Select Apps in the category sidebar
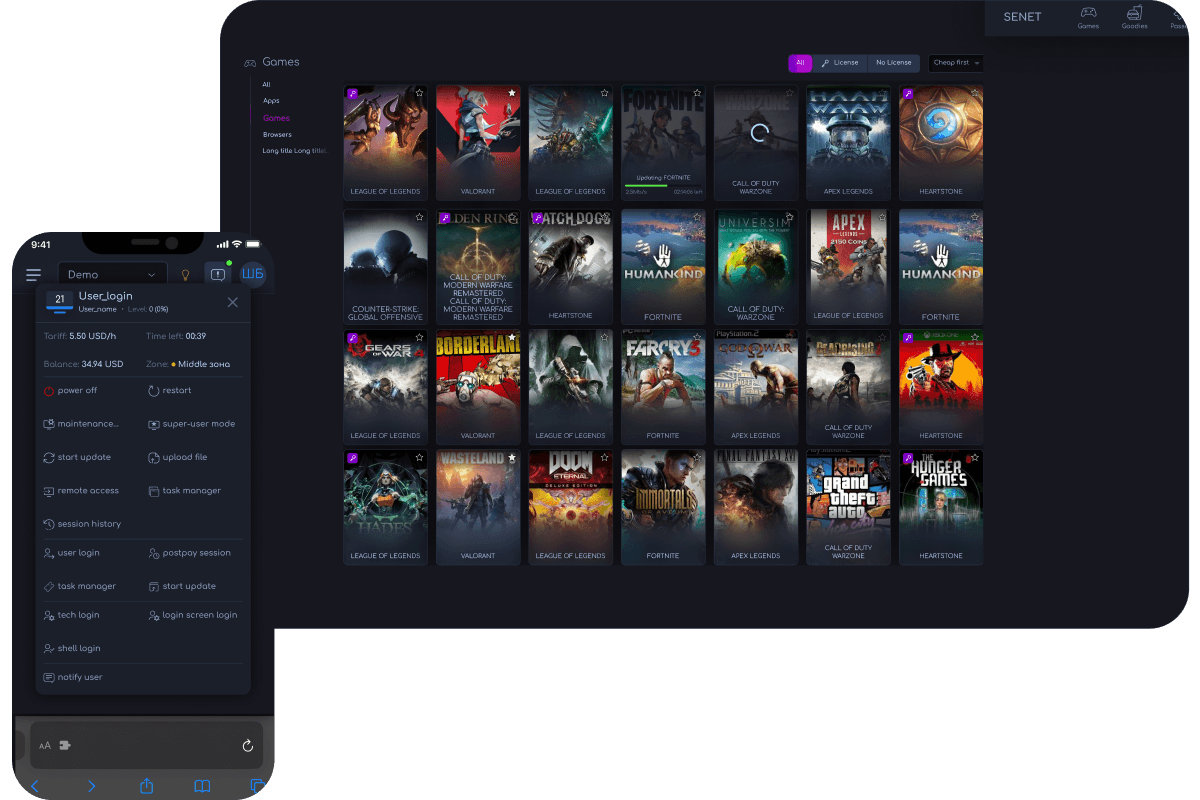The image size is (1200, 800). point(271,101)
